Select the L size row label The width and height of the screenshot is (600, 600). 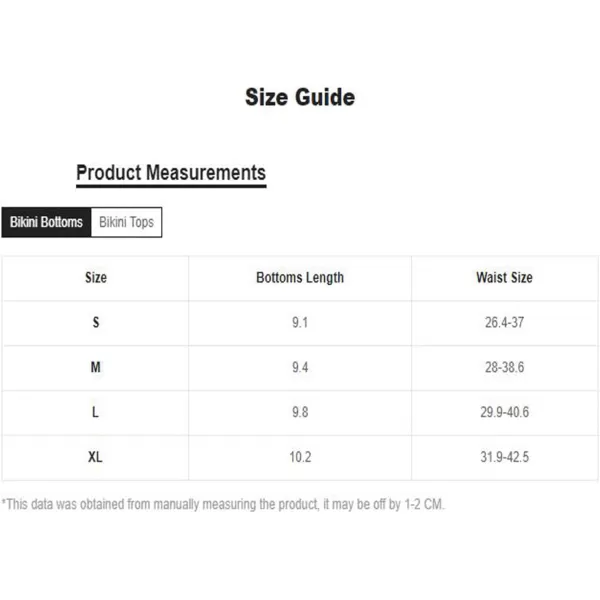[x=96, y=412]
